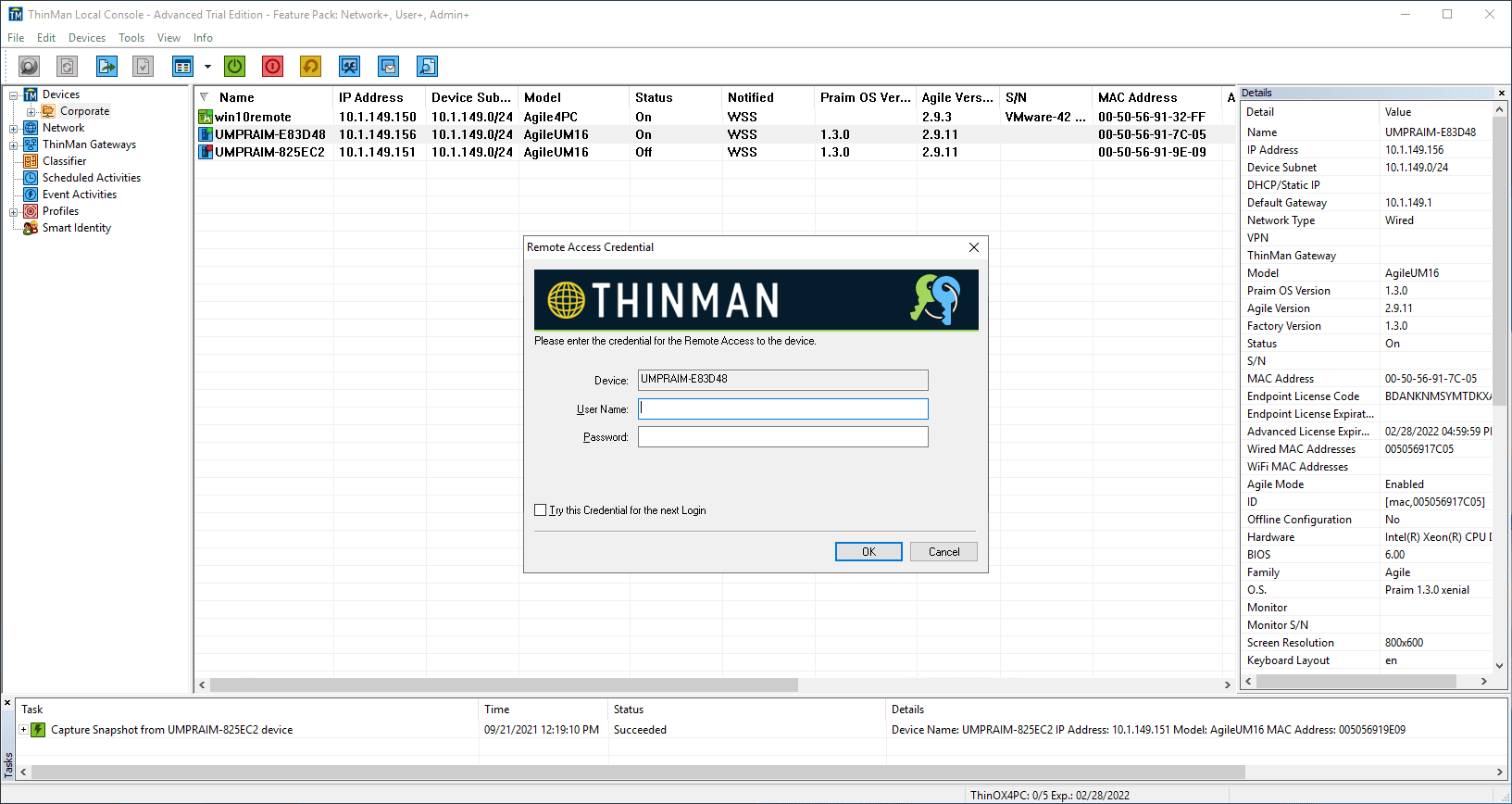Screen dimensions: 1512x804
Task: Click the blue document with green arrow icon
Action: coord(106,67)
